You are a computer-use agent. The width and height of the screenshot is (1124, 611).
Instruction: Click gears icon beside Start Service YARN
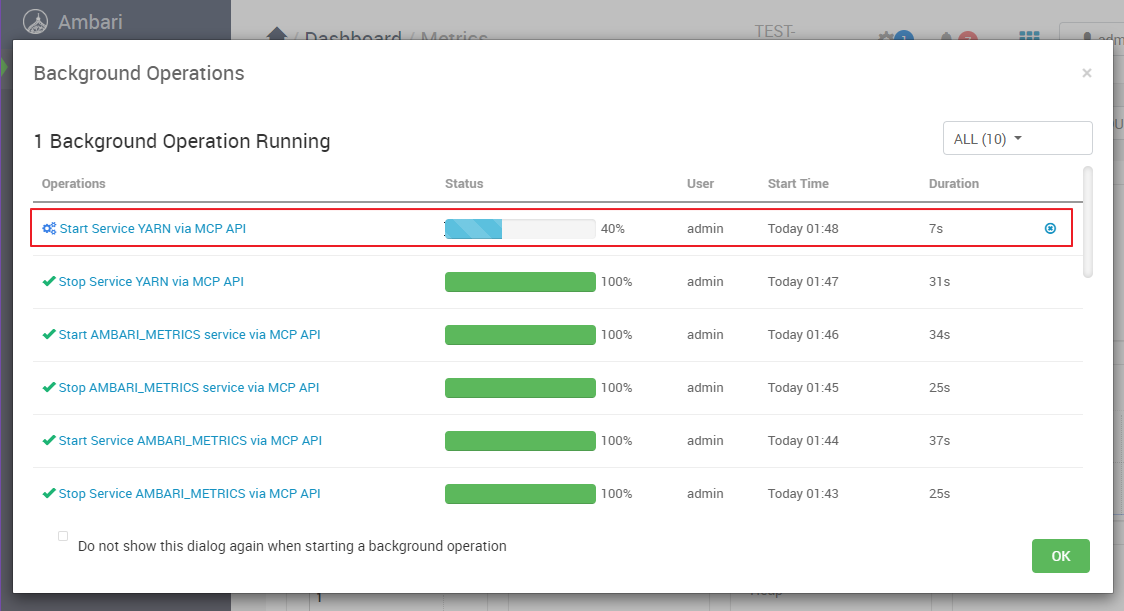click(x=49, y=229)
